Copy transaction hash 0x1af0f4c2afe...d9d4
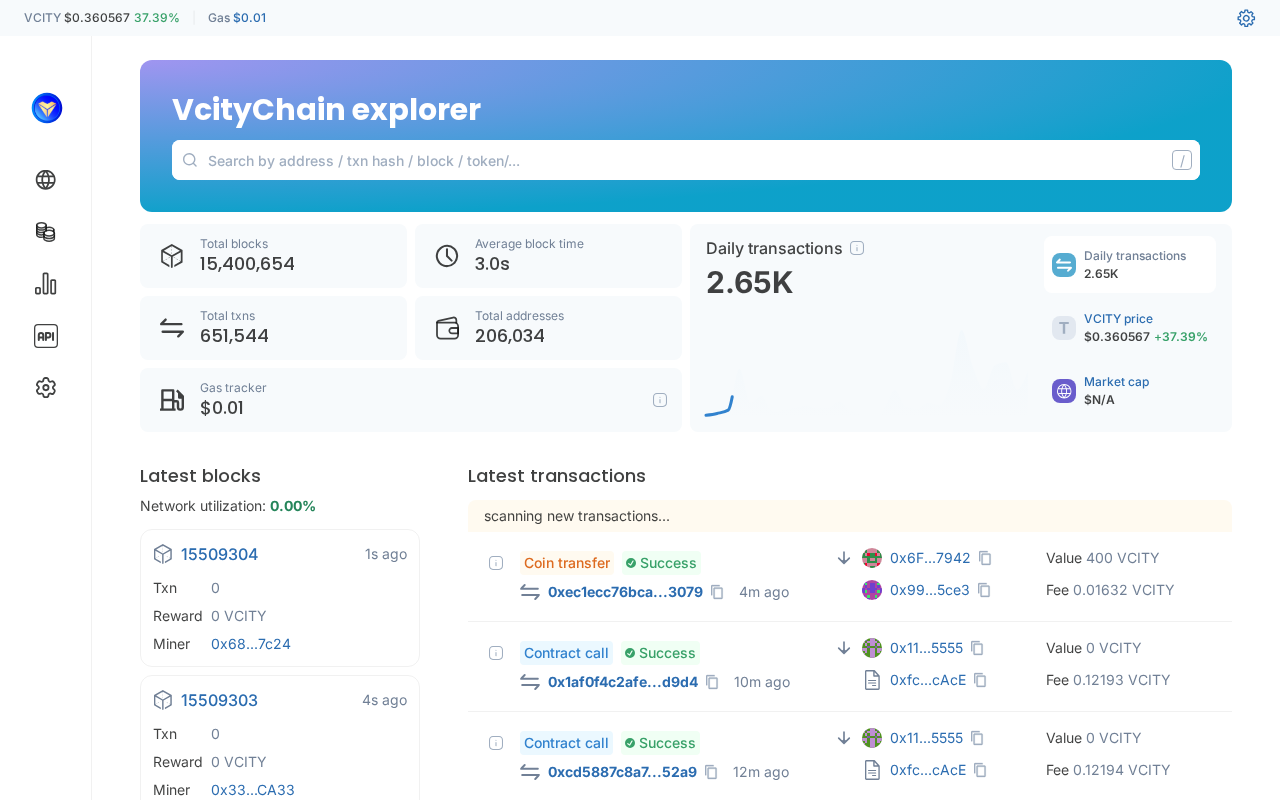 tap(712, 682)
